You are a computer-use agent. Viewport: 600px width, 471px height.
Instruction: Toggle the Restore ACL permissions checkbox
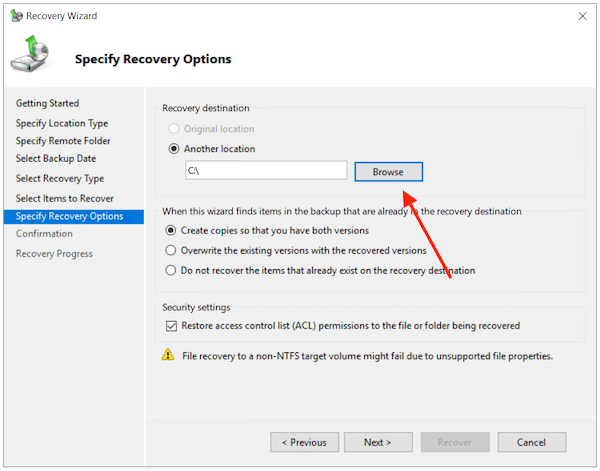click(172, 326)
